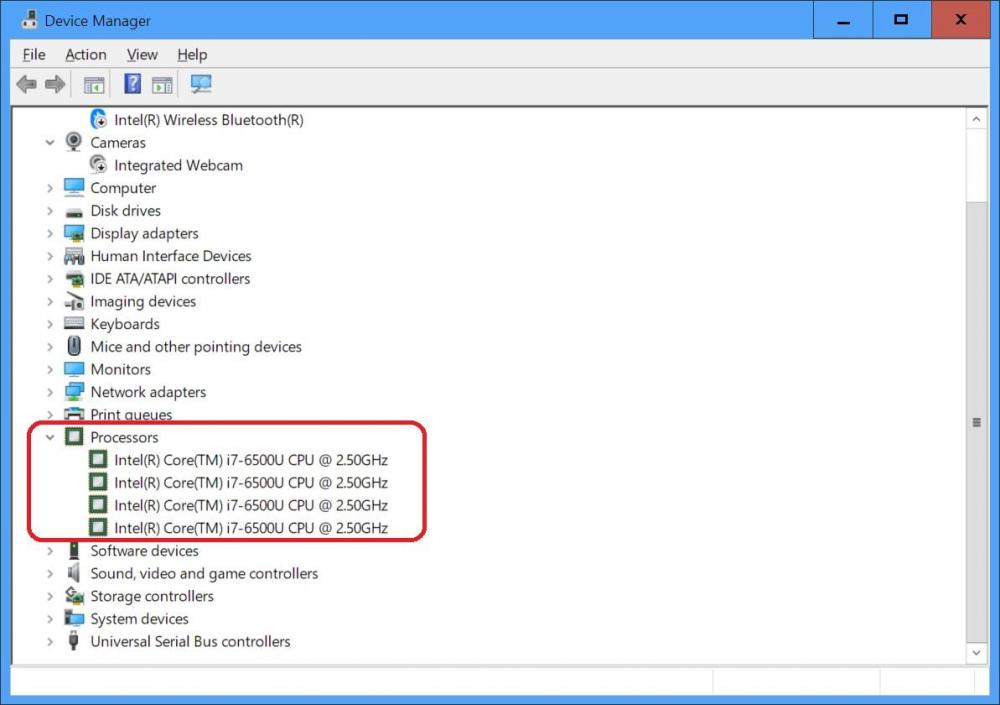Select the Intel(R) Wireless Bluetooth(R) device
The image size is (1000, 705).
click(209, 120)
